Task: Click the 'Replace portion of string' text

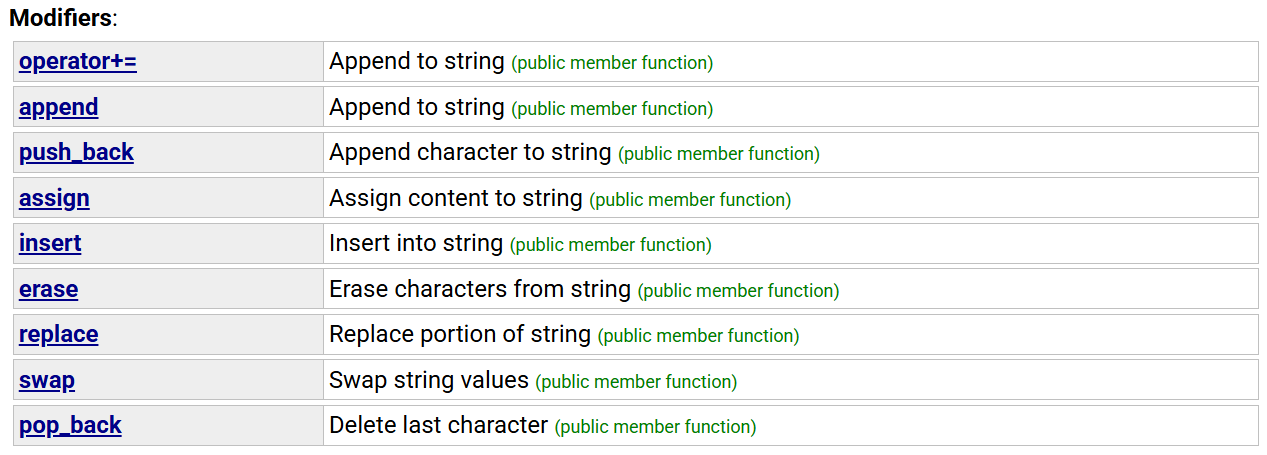Action: coord(460,334)
